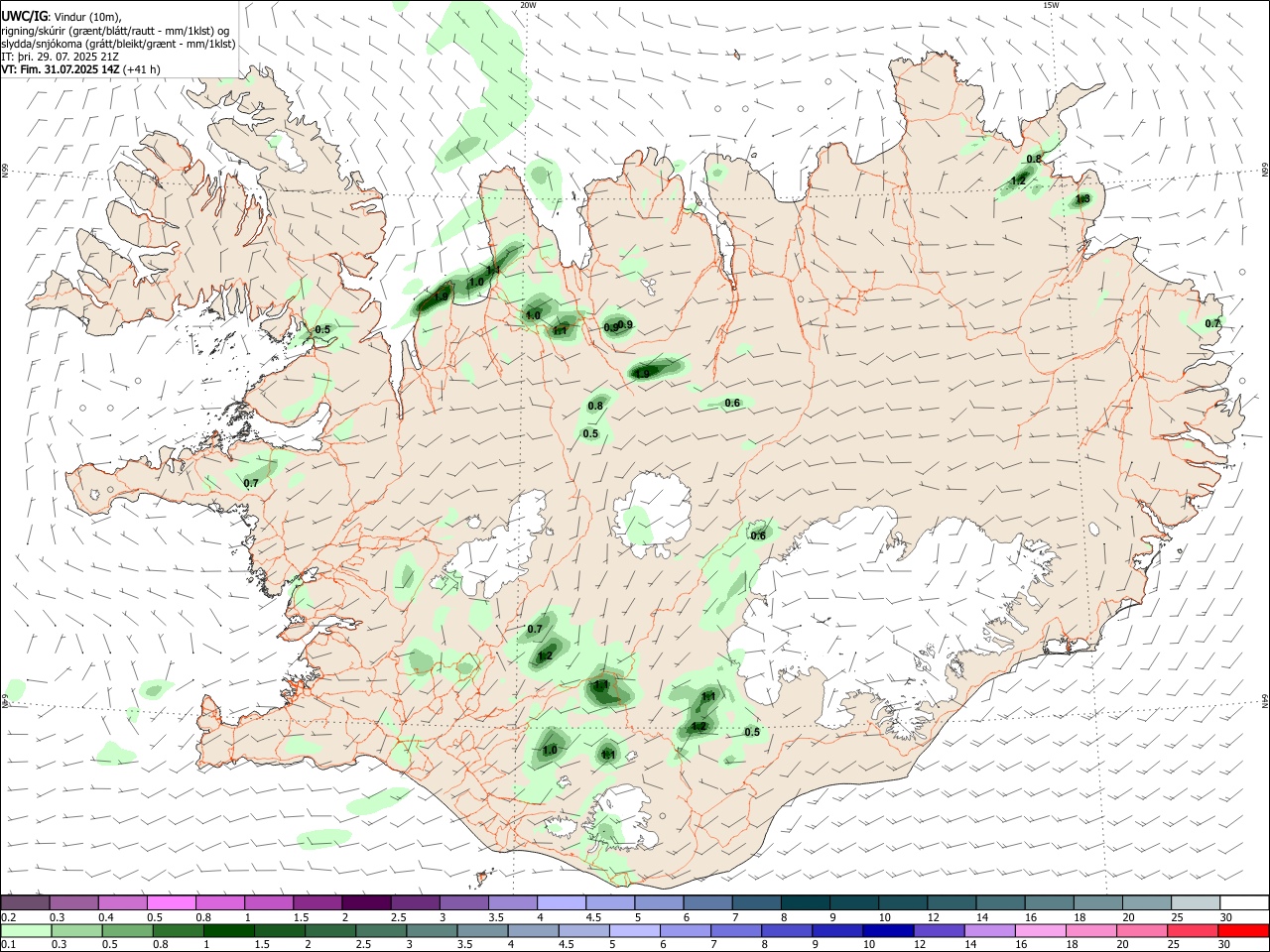Click the white 30 mm snow swatch
The height and width of the screenshot is (952, 1270).
[1243, 902]
